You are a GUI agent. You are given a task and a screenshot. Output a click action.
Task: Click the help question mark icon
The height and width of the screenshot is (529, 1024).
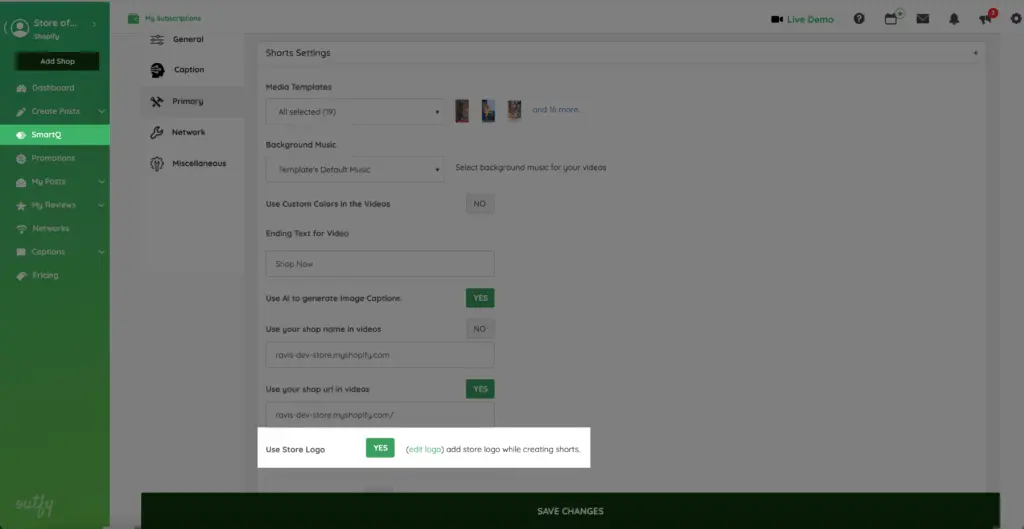point(859,19)
